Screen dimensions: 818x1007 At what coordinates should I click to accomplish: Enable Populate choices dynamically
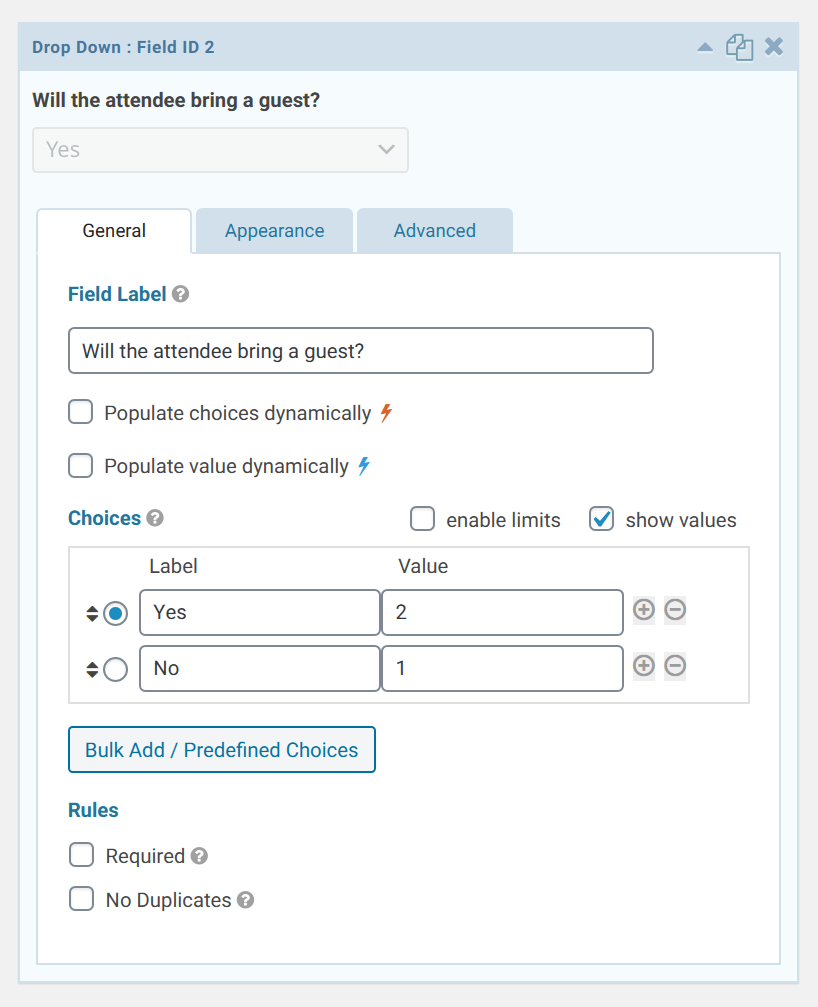(x=80, y=411)
